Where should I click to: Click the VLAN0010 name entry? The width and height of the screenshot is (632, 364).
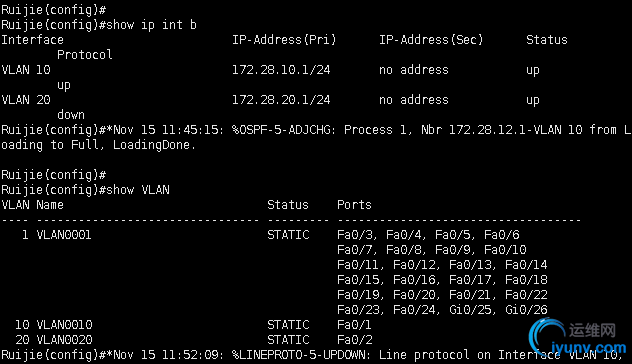(64, 324)
